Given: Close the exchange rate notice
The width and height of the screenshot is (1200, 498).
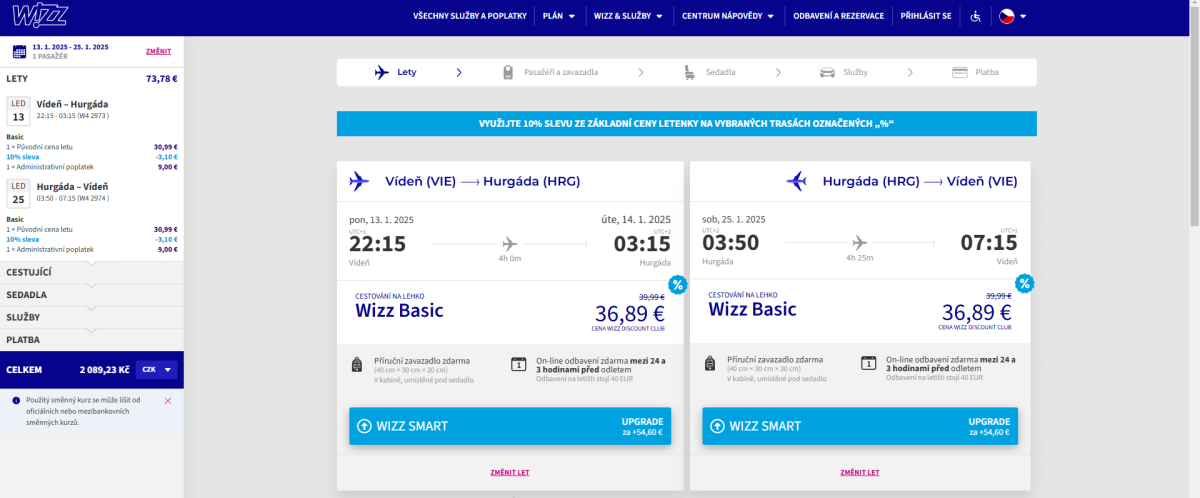Looking at the screenshot, I should pos(167,401).
